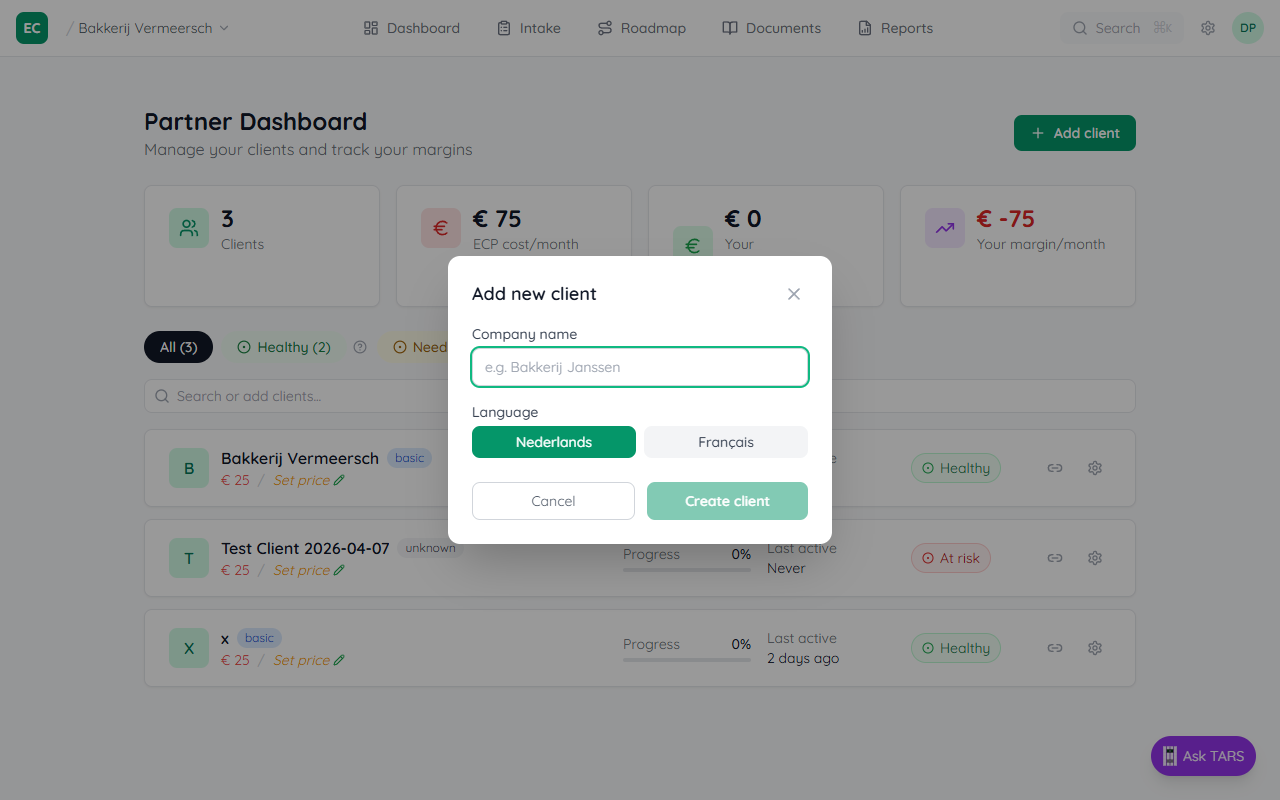Click the help question mark near filters
Image resolution: width=1280 pixels, height=800 pixels.
359,347
